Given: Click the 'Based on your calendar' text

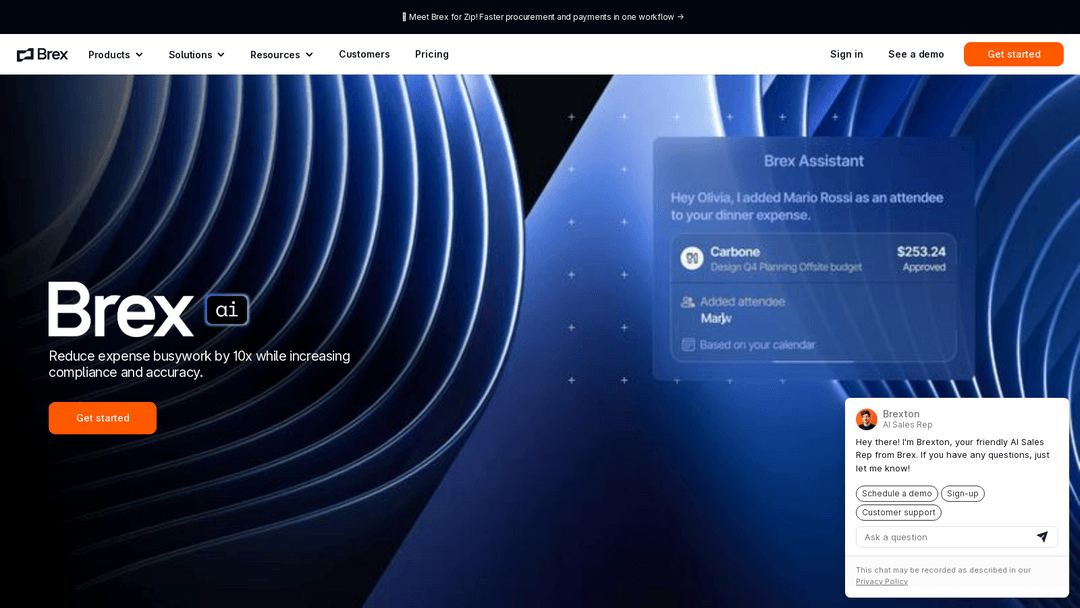Looking at the screenshot, I should point(758,345).
